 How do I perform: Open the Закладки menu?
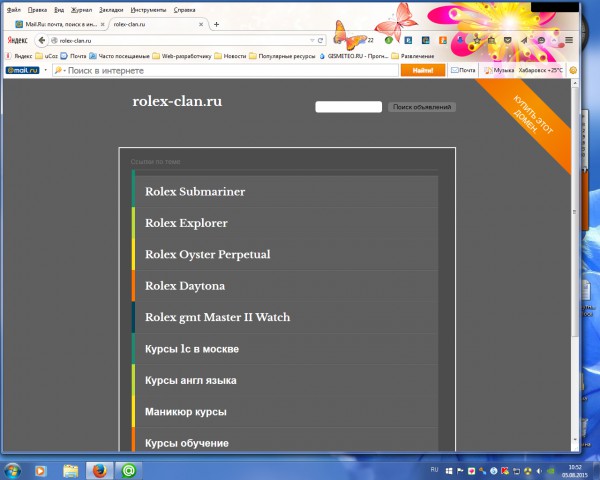click(111, 10)
